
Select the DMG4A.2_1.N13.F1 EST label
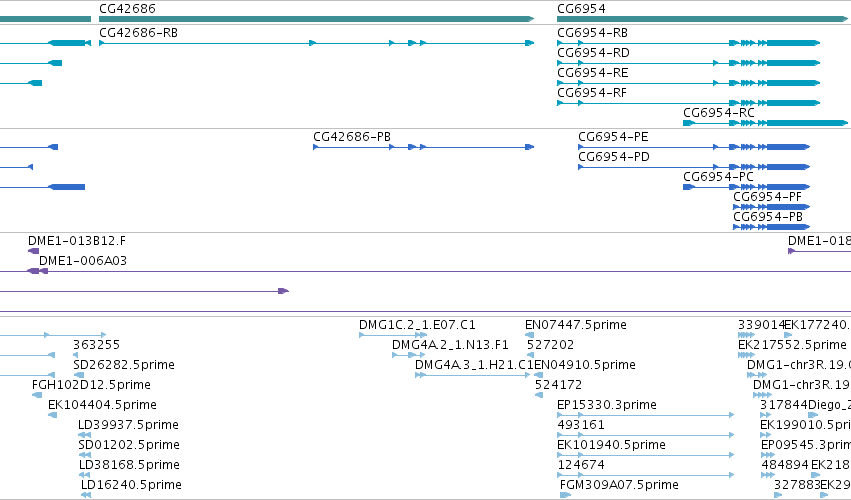point(450,345)
